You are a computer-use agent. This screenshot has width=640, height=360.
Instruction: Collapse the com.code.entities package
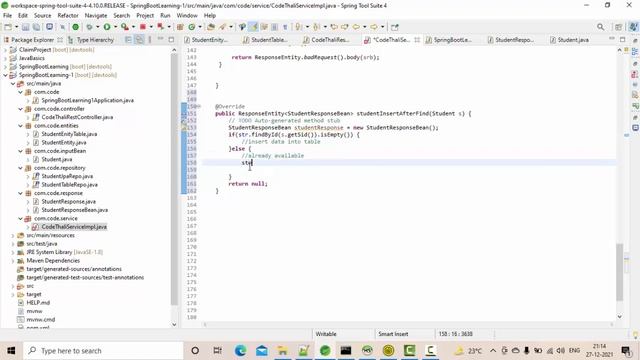coord(20,126)
